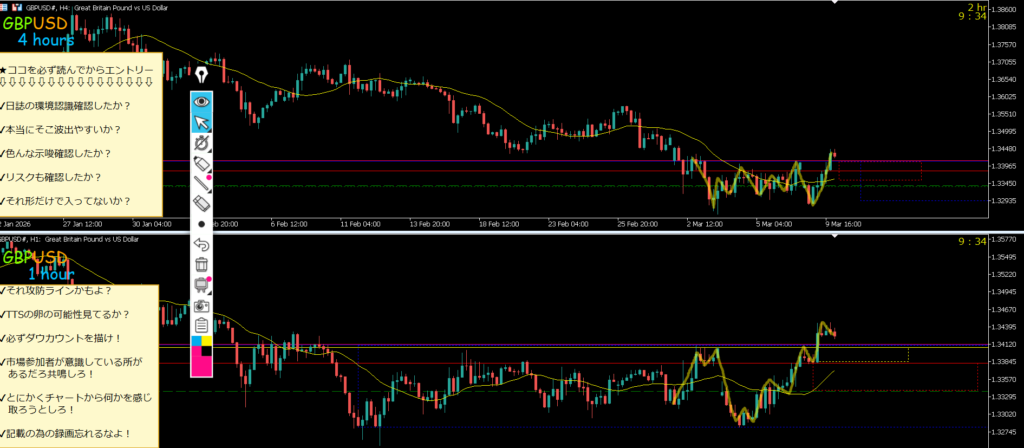Image resolution: width=1024 pixels, height=448 pixels.
Task: Open the screen board tool with the pink dot
Action: pos(202,285)
